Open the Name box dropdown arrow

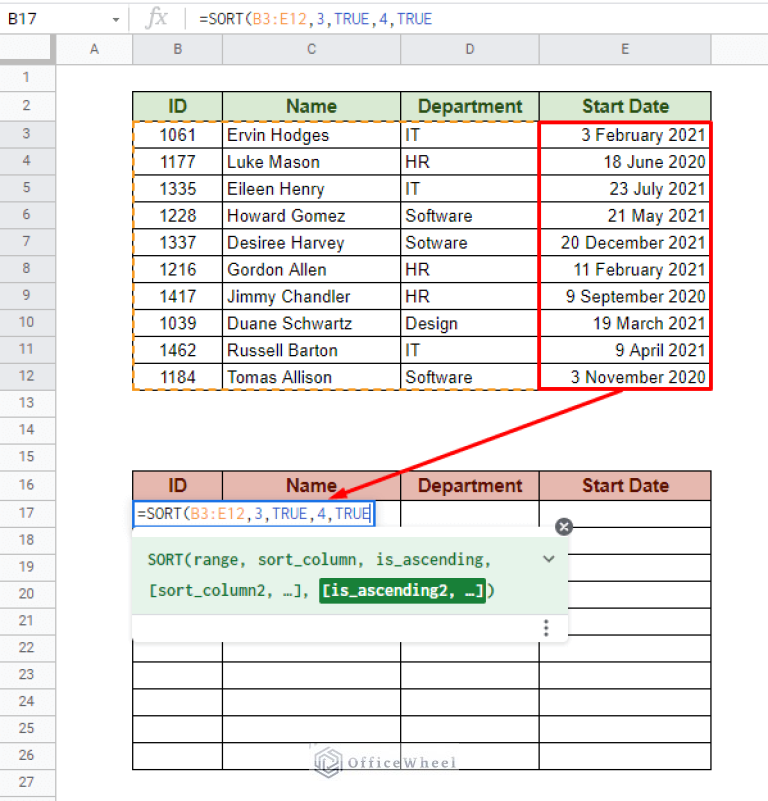pyautogui.click(x=116, y=20)
